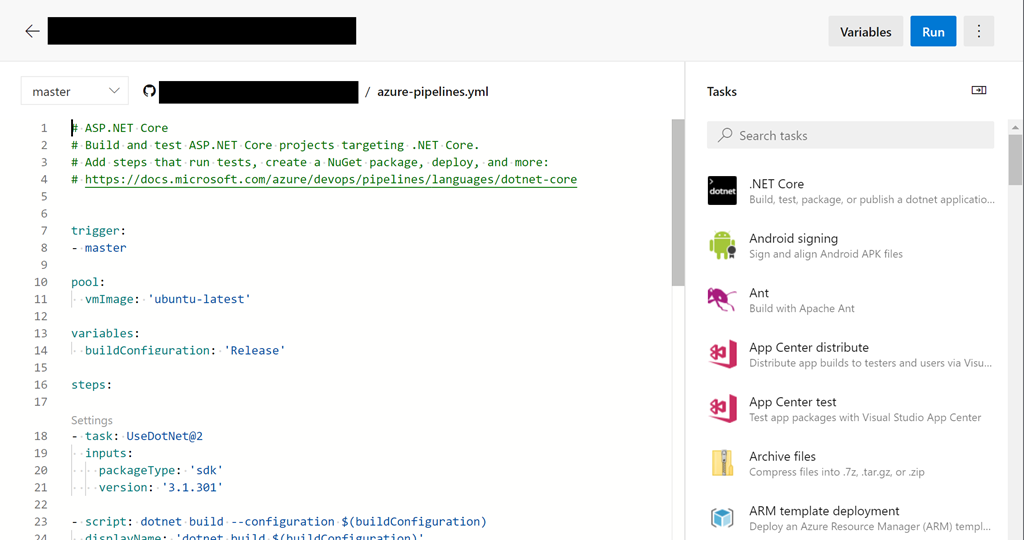Click the Tasks list scroll-up arrow
1024x540 pixels.
click(x=1015, y=127)
